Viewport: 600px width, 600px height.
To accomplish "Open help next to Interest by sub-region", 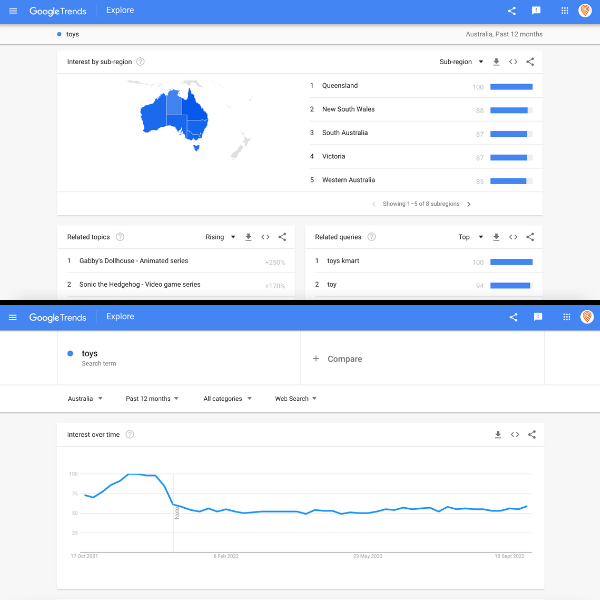I will 140,62.
